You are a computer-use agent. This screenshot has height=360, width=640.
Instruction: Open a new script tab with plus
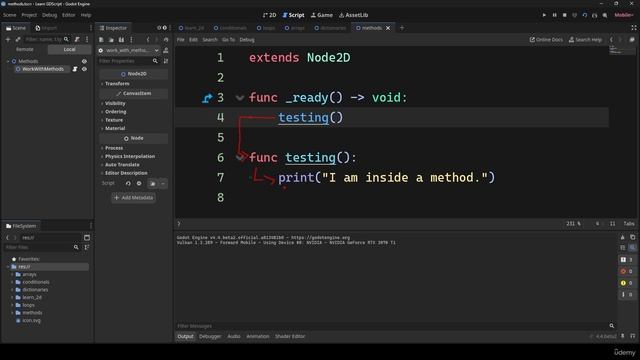(402, 28)
